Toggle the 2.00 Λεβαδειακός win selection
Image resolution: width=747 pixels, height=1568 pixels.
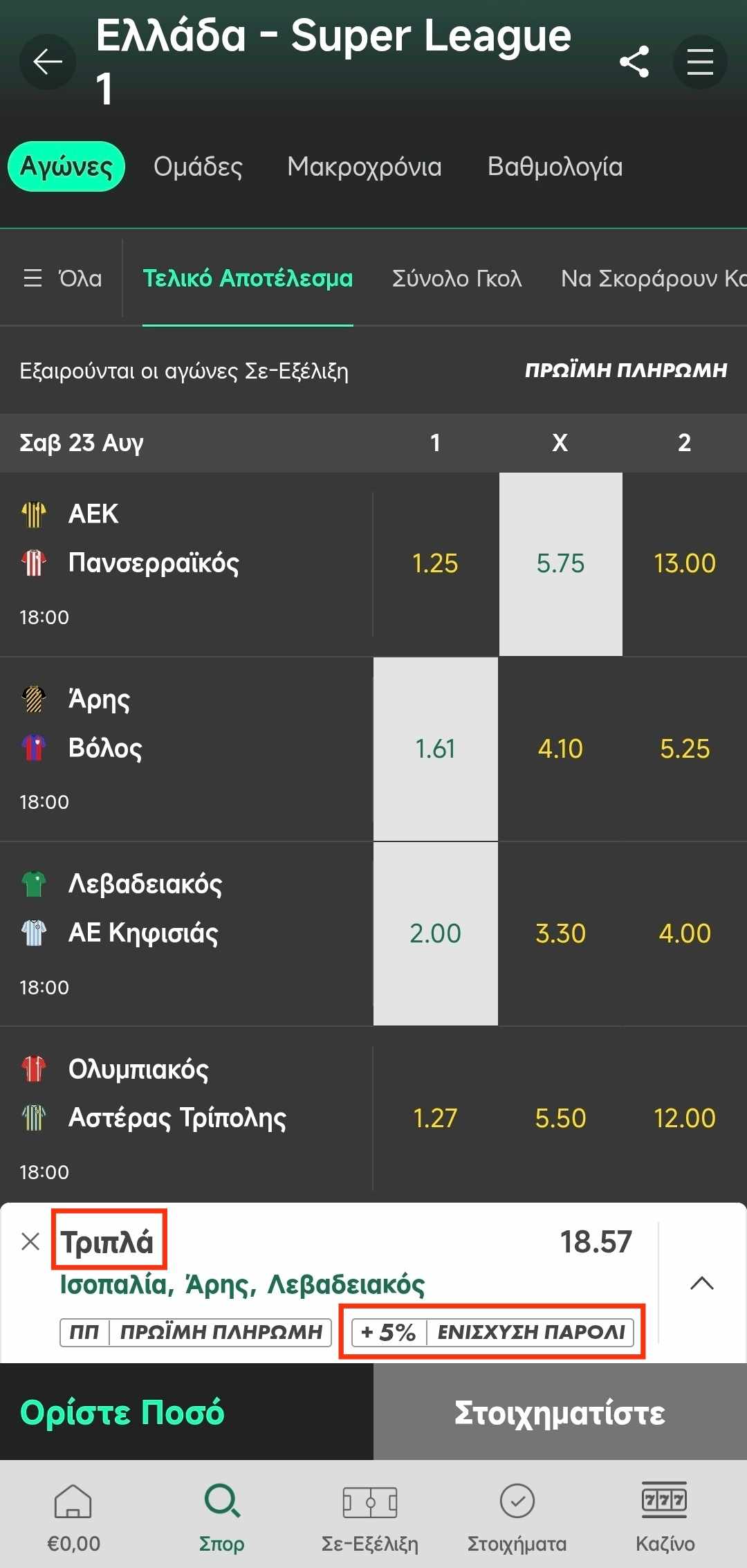coord(435,933)
